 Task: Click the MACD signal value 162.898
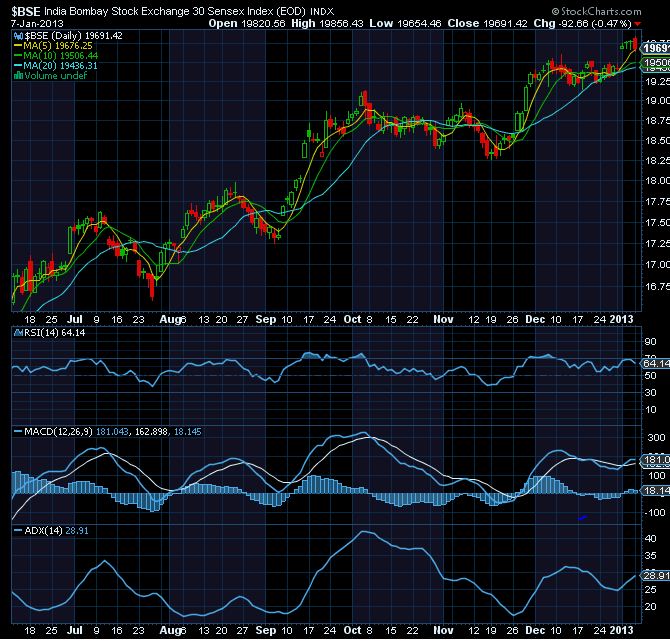click(151, 432)
